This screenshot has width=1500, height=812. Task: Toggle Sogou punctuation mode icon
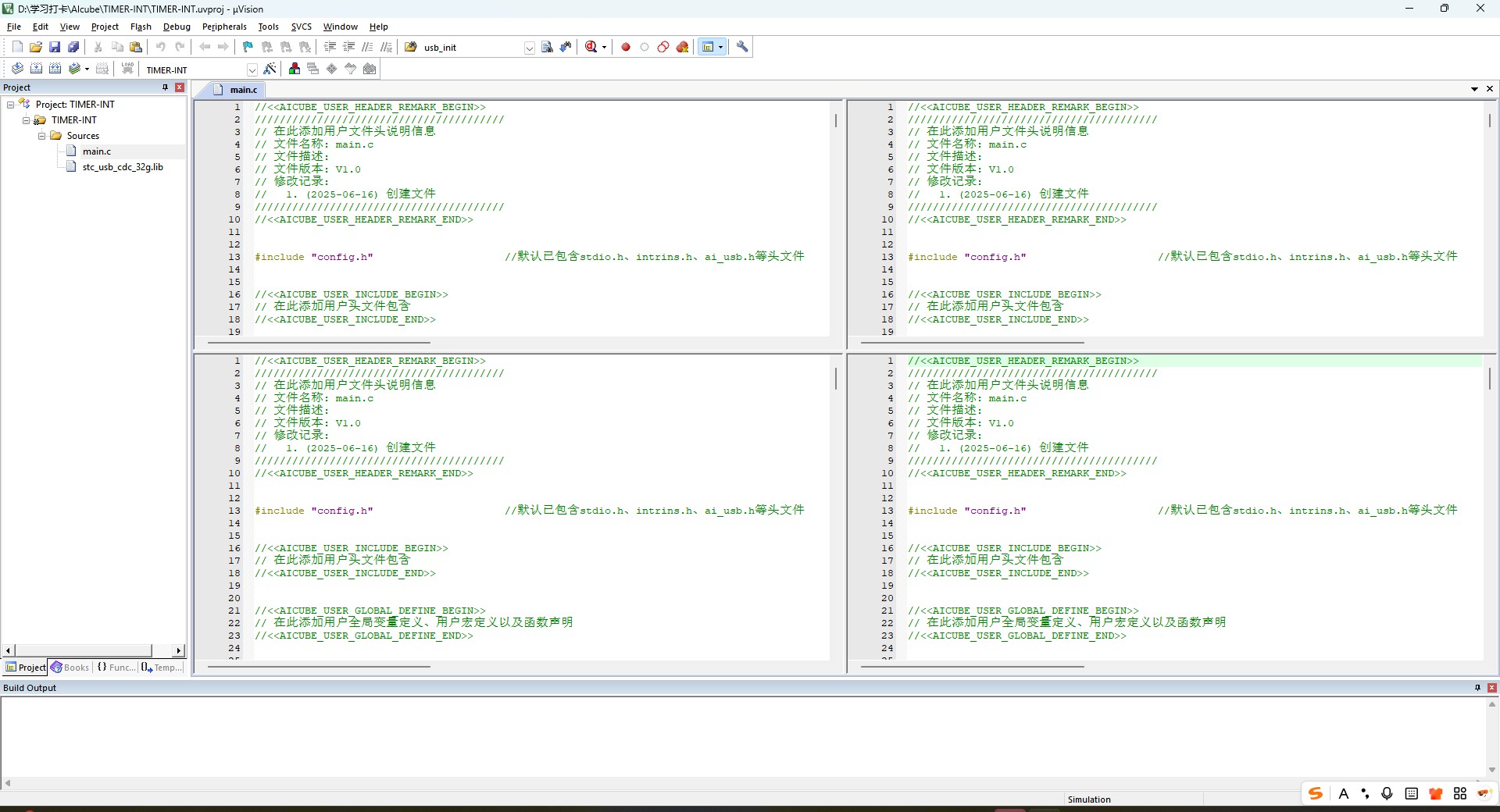point(1365,793)
